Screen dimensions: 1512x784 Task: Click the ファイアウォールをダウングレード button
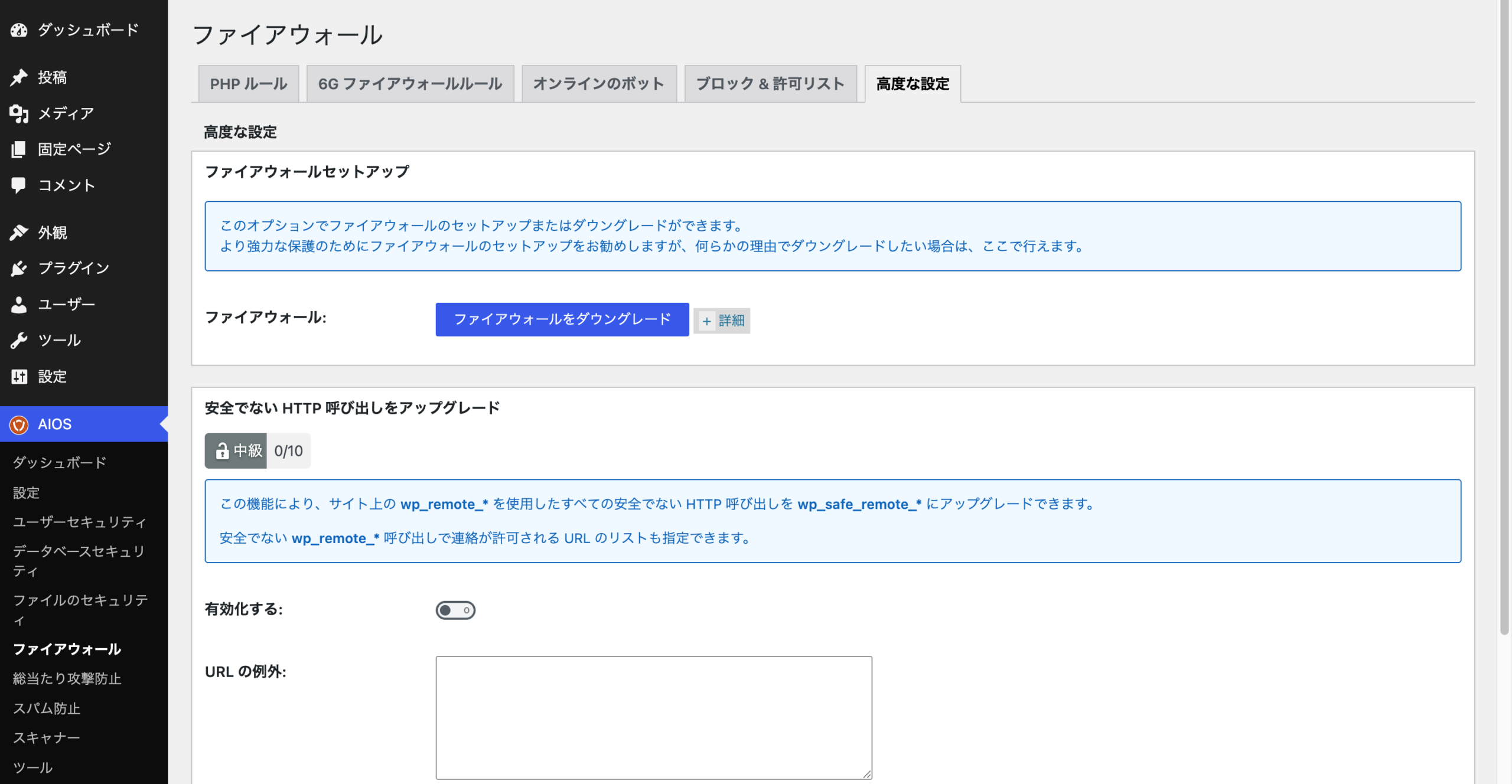point(562,319)
